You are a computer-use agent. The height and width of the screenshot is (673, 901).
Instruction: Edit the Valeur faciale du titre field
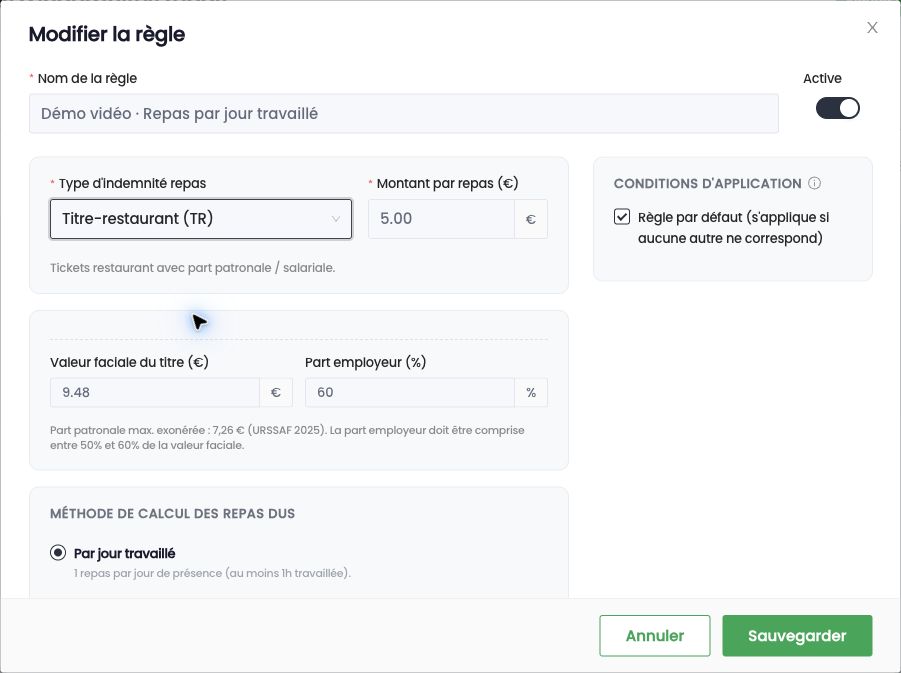[155, 393]
